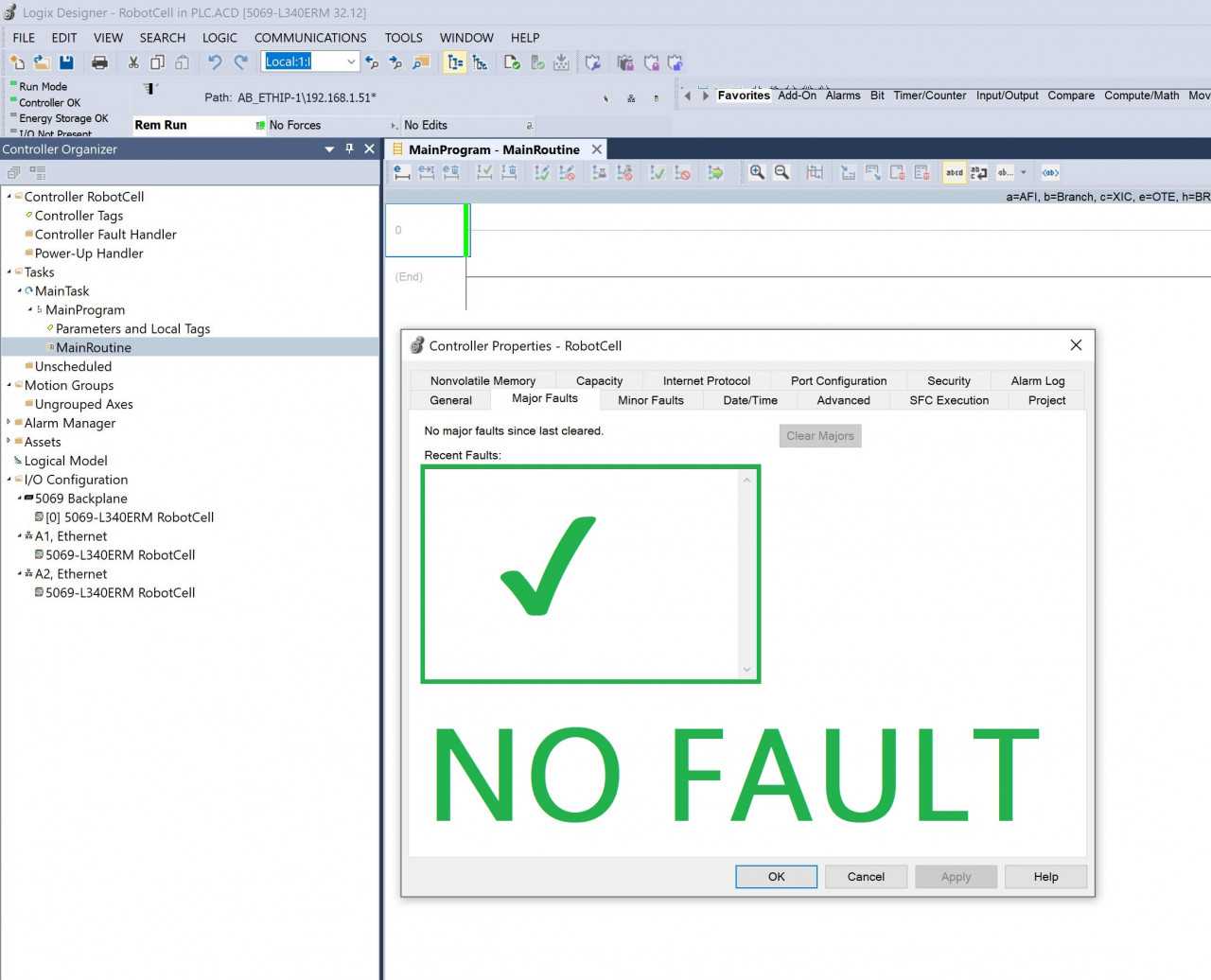Zoom in on the ladder routine
Screen dimensions: 1211x980
[x=757, y=172]
